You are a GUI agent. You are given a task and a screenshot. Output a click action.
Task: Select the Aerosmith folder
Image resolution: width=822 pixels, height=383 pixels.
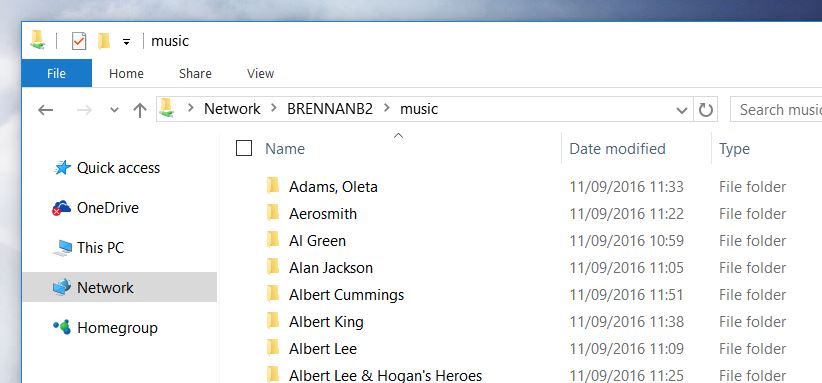(323, 214)
